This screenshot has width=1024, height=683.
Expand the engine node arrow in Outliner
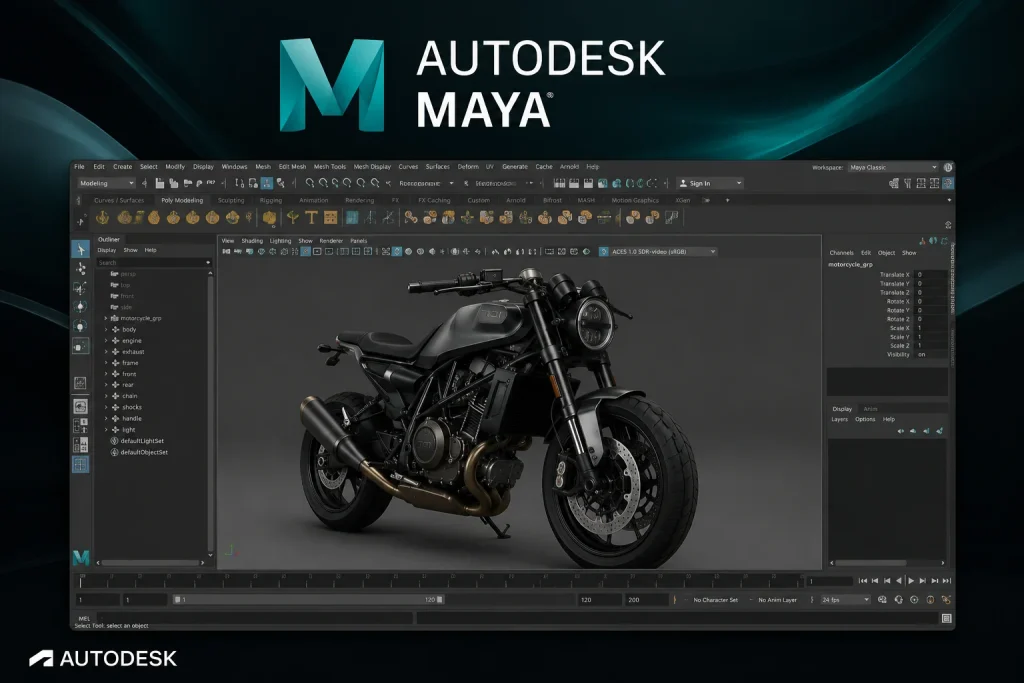tap(106, 341)
